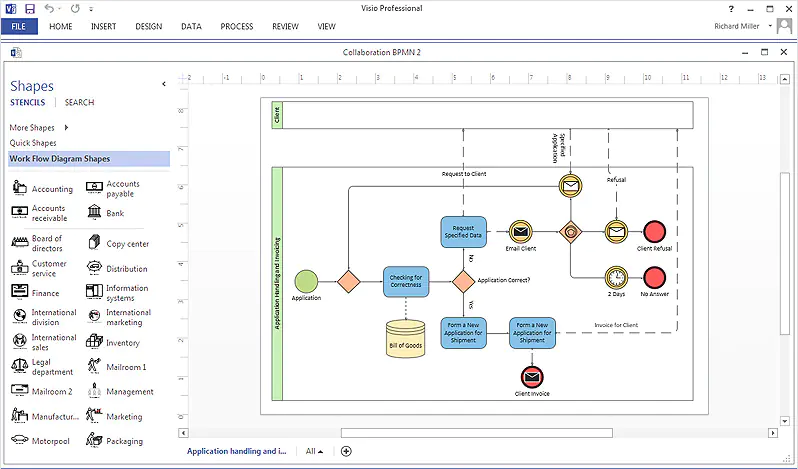
Task: Select the Copy center shape
Action: tap(94, 243)
